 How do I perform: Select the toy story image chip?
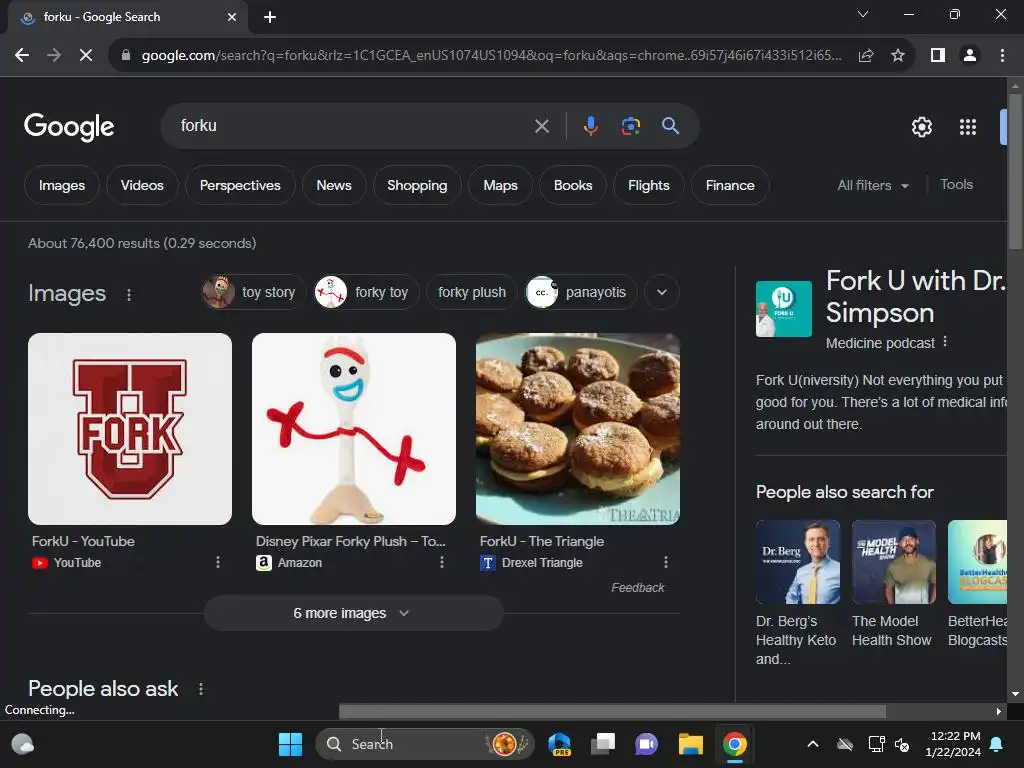253,292
